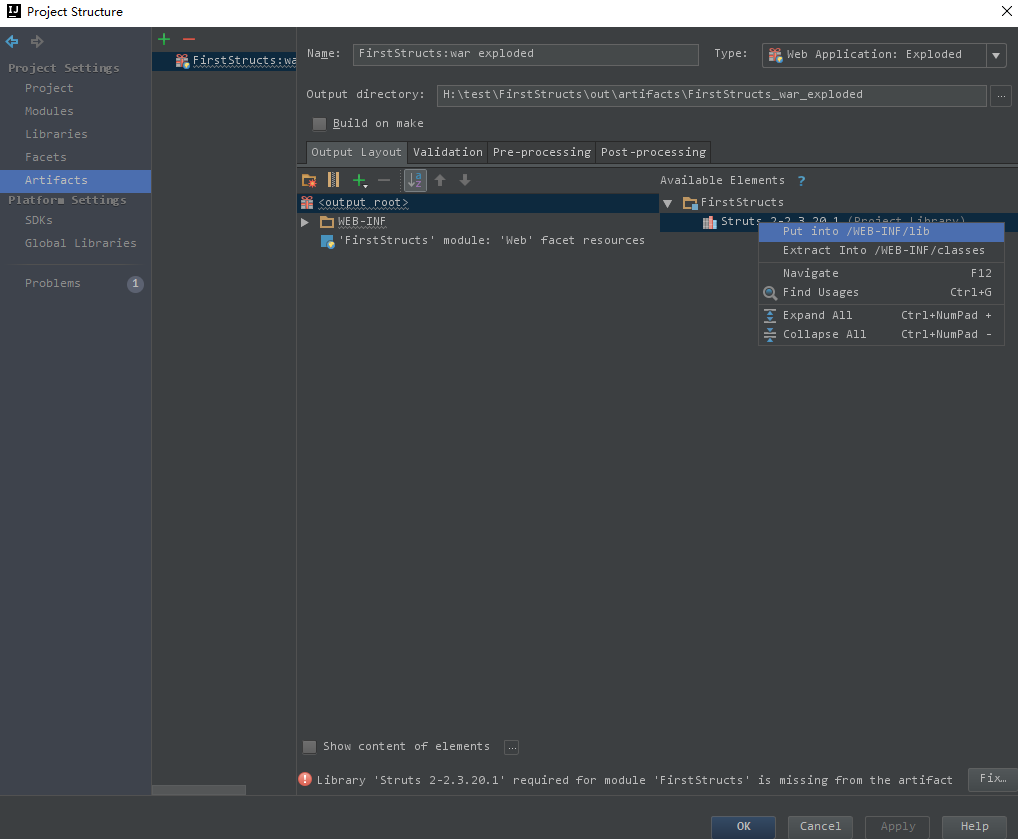Switch to Validation tab
1018x839 pixels.
(x=448, y=152)
